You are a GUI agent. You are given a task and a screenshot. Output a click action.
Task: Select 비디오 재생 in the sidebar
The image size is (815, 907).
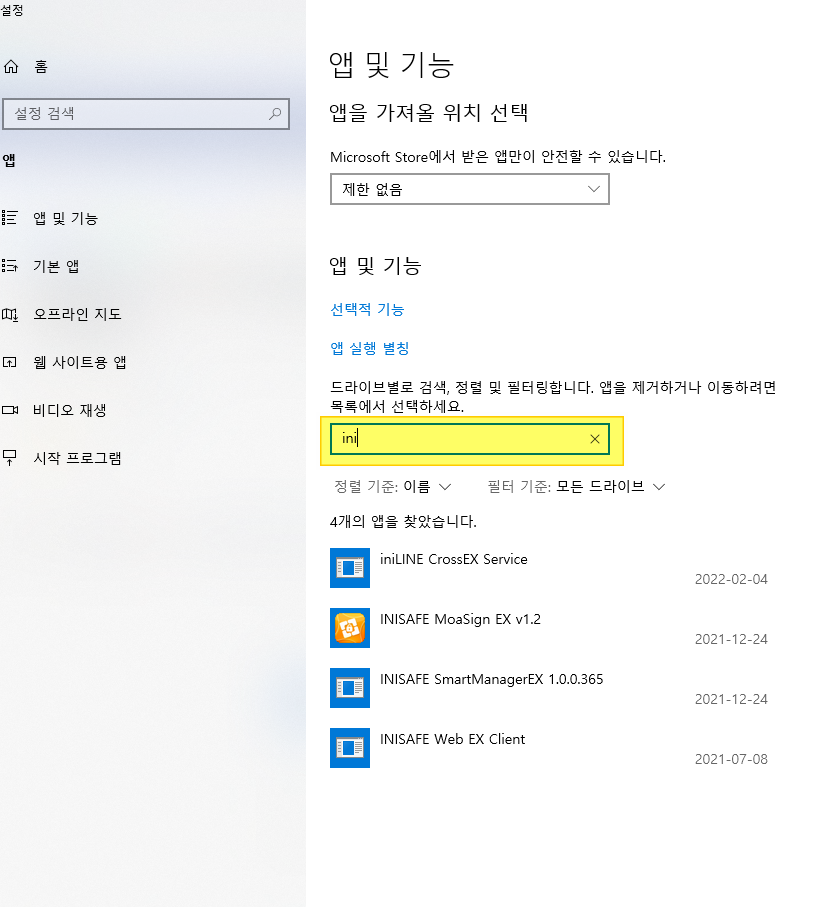tap(69, 410)
